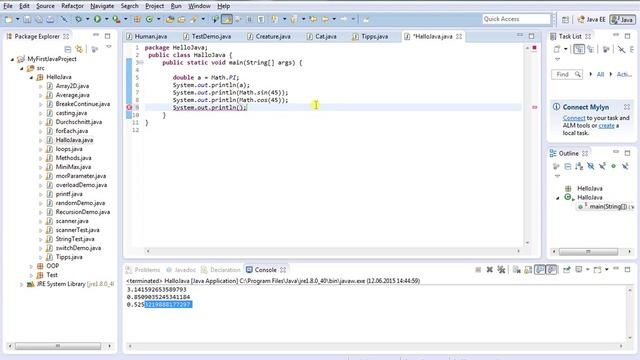Click the Package Explorer horizontal scrollbar thumb
The width and height of the screenshot is (640, 360).
pyautogui.click(x=58, y=346)
